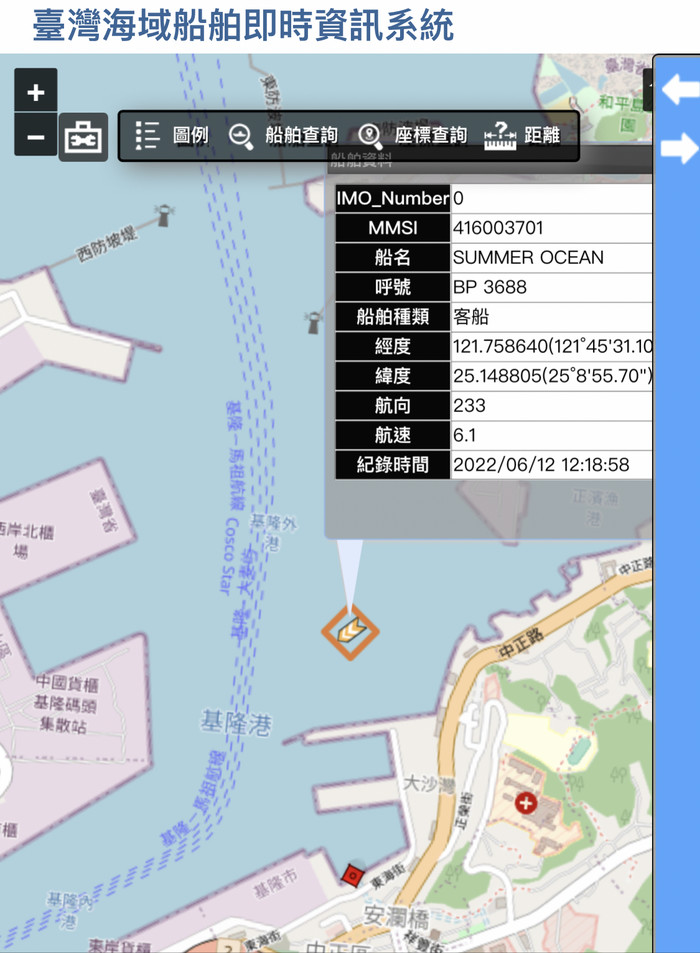Select the orange ship marker in harbor
Image resolution: width=700 pixels, height=953 pixels.
tap(350, 630)
